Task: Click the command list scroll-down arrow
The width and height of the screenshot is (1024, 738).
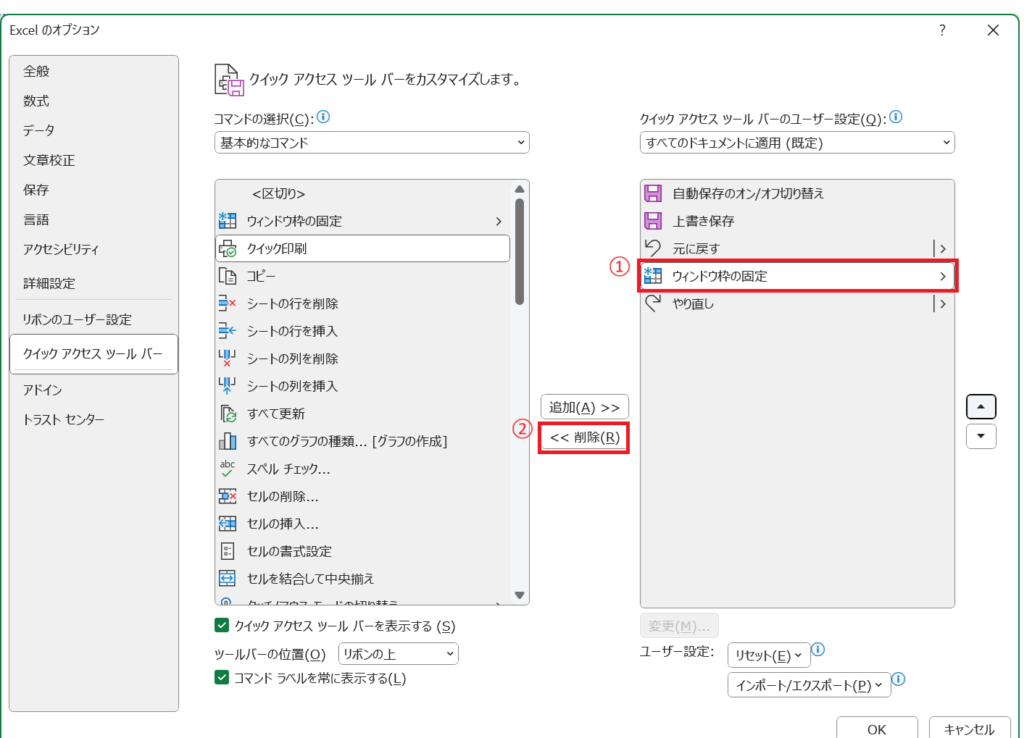Action: (x=520, y=595)
